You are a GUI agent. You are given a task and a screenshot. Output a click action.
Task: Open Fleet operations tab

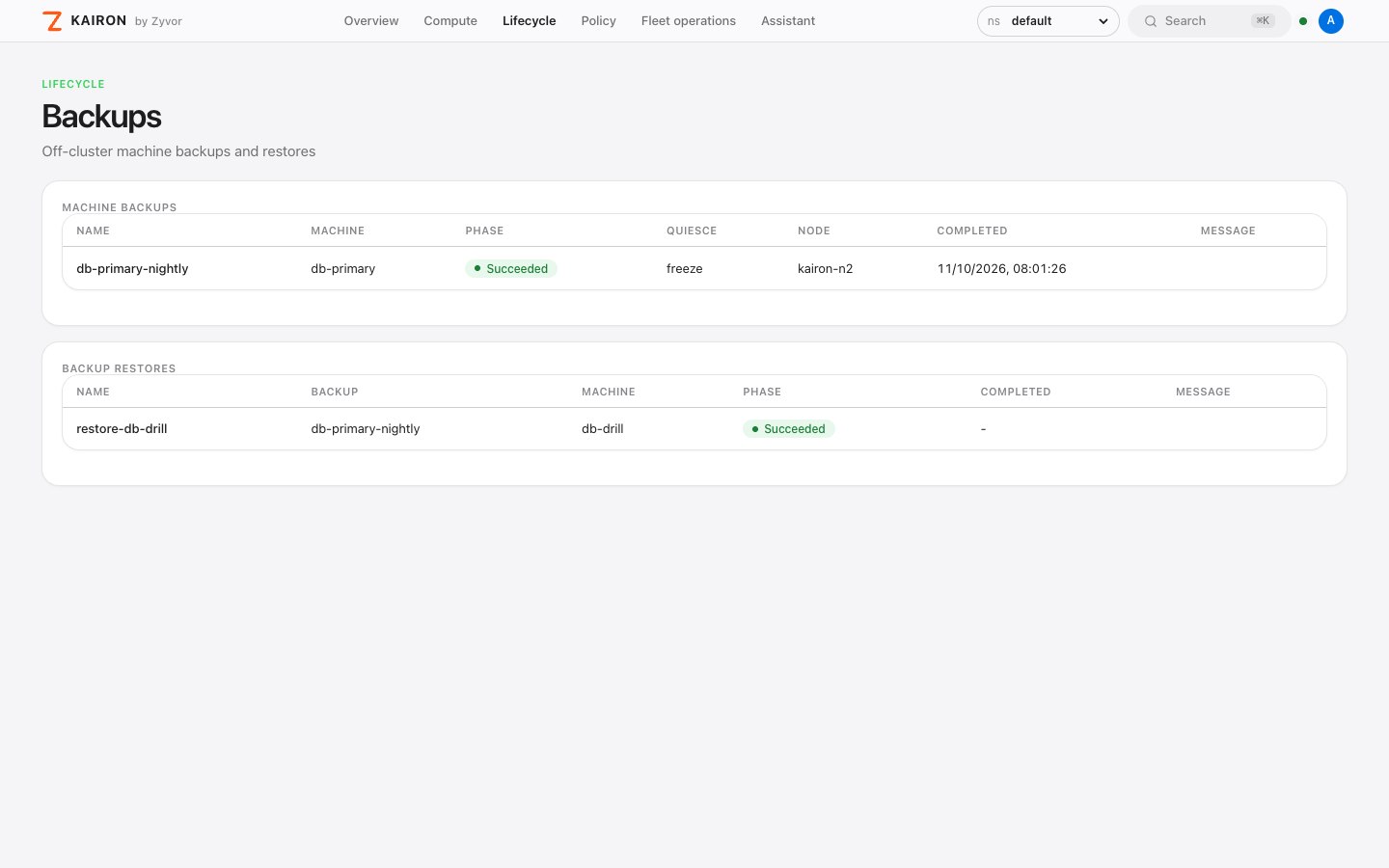689,21
